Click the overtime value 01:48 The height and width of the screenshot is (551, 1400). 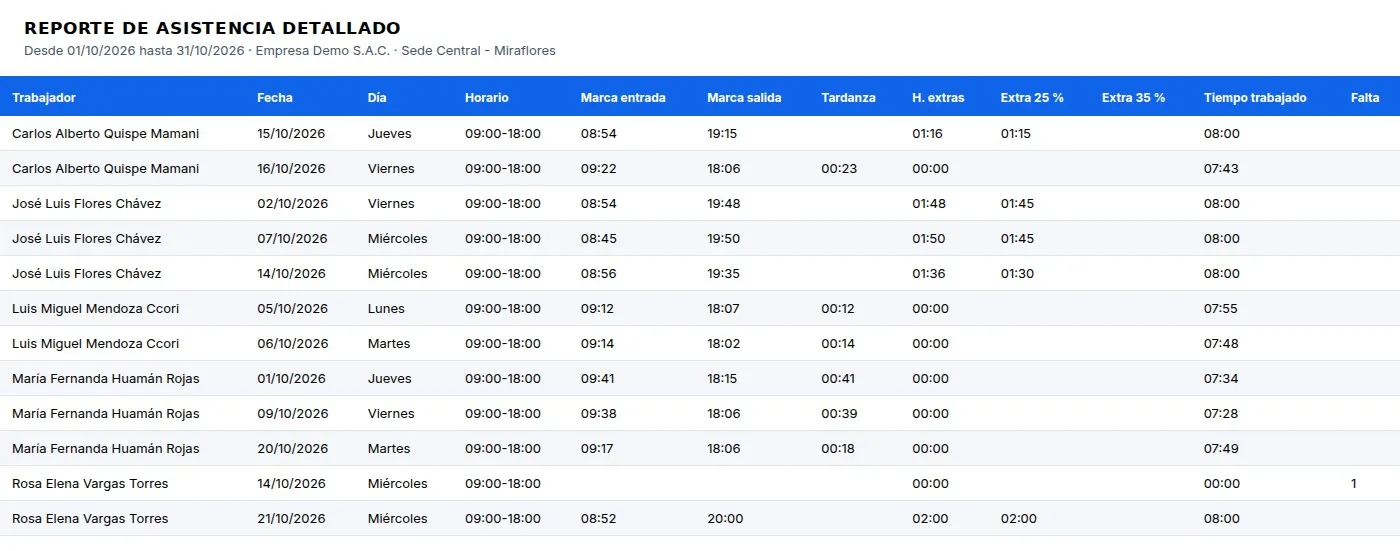pos(929,204)
